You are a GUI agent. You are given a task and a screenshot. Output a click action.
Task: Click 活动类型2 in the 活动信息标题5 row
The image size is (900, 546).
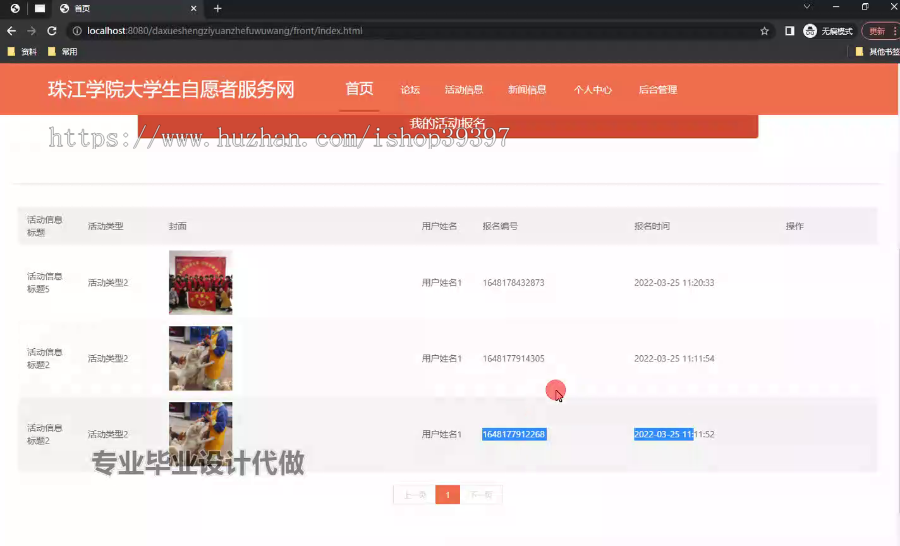click(x=108, y=282)
